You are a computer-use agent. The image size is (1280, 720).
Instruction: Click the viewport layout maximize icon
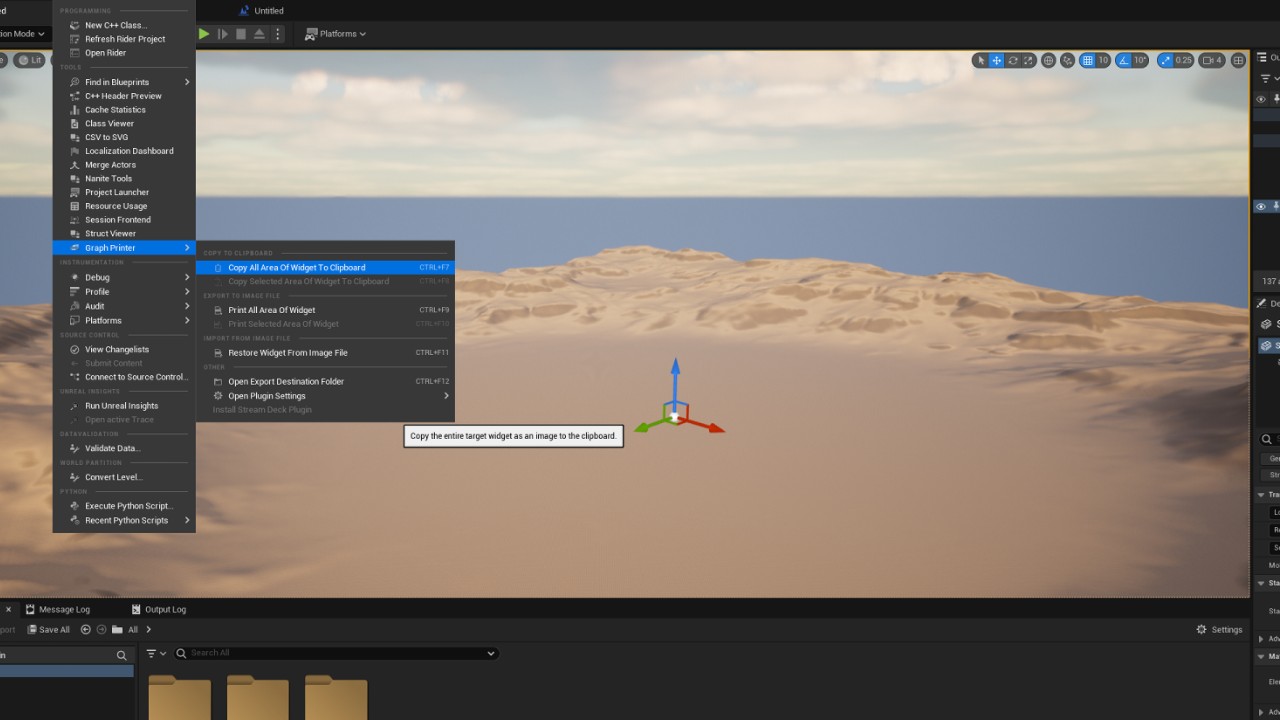pyautogui.click(x=1238, y=60)
